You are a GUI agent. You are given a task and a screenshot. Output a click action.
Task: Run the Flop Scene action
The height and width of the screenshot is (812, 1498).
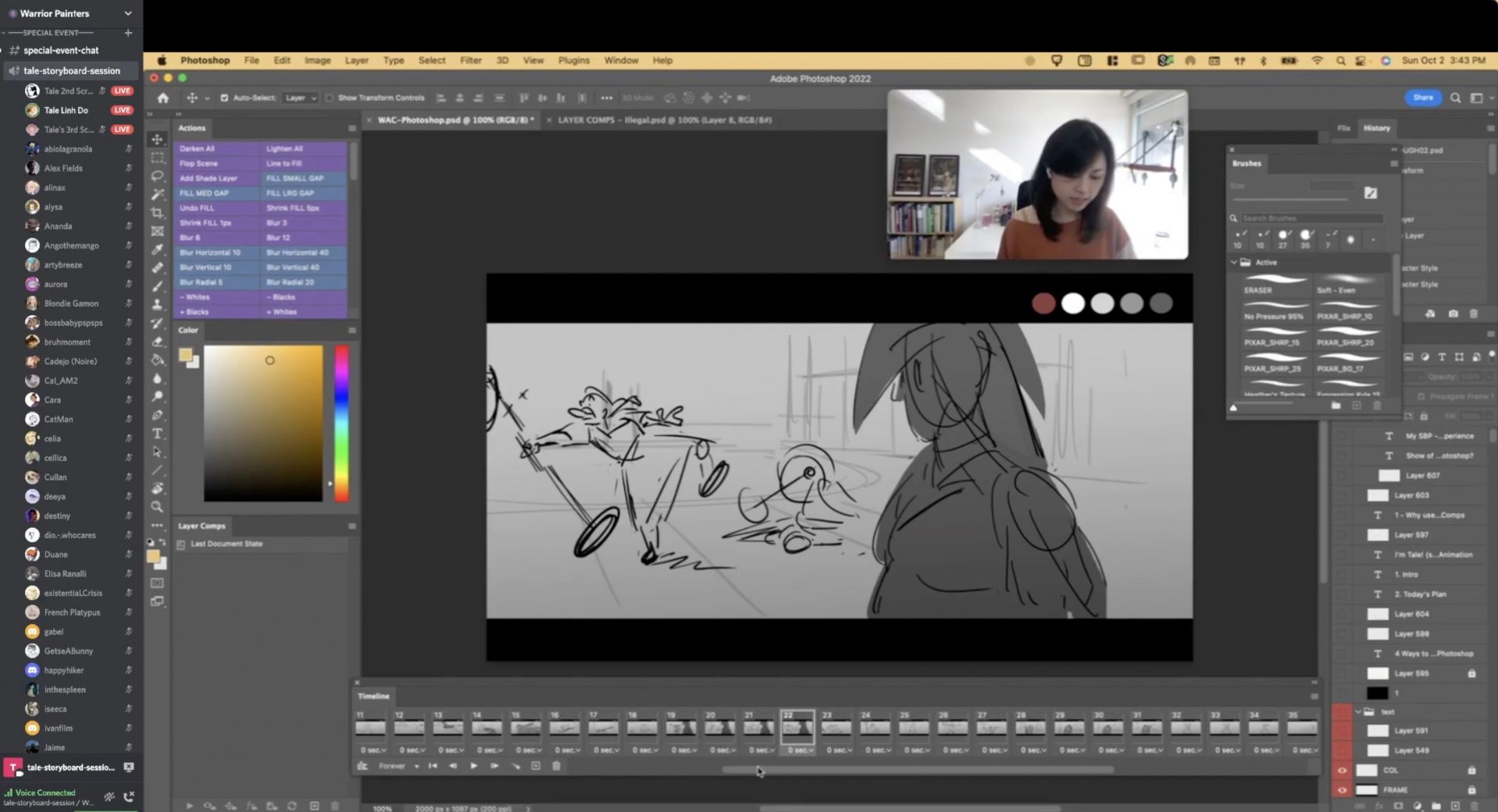pos(199,164)
